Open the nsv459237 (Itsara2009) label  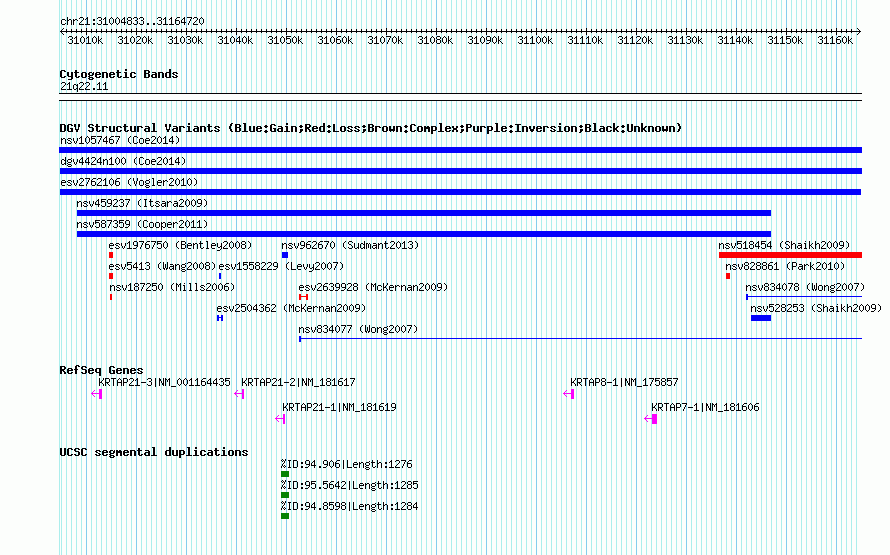142,203
